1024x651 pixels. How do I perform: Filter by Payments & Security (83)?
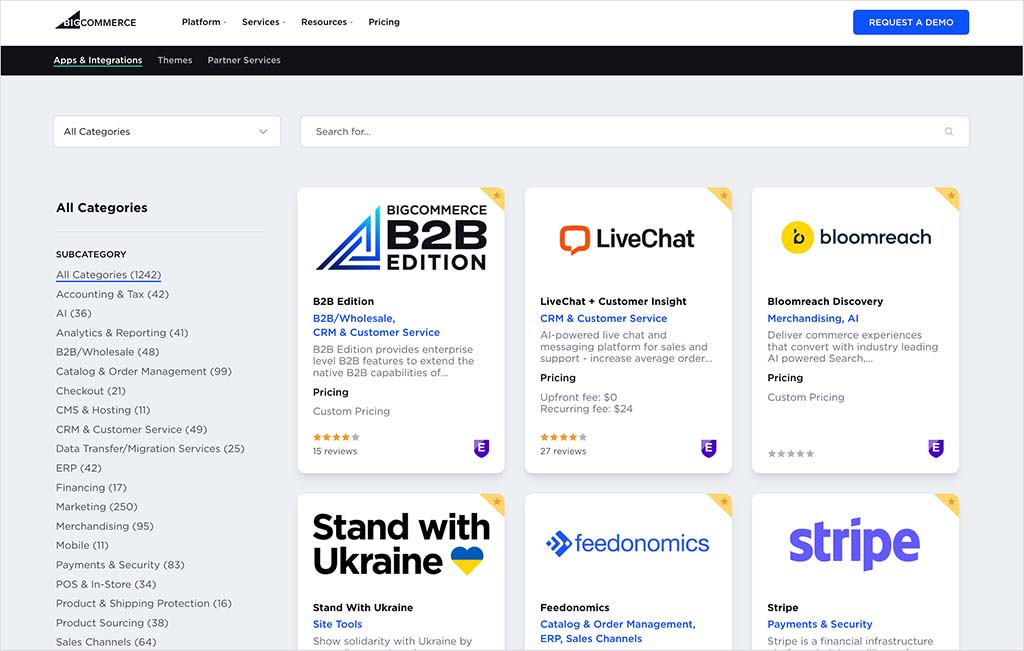point(120,565)
